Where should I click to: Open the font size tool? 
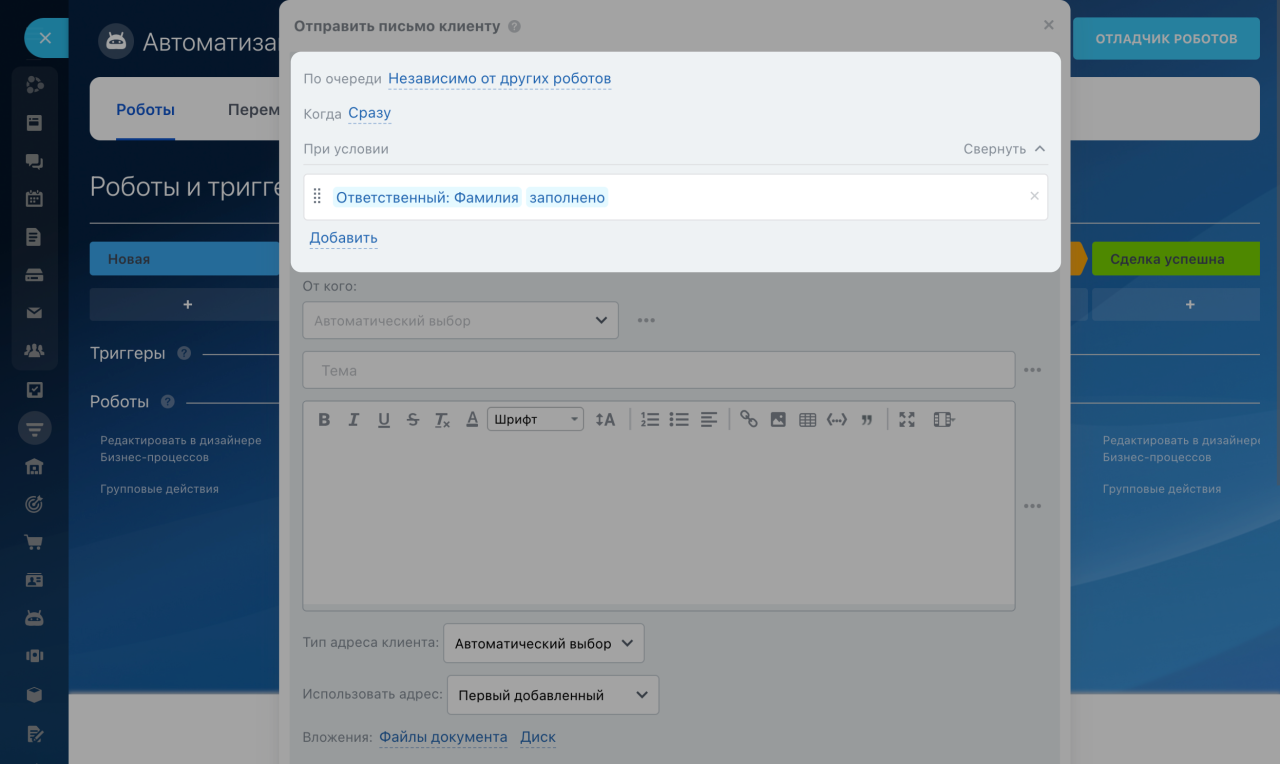point(605,420)
